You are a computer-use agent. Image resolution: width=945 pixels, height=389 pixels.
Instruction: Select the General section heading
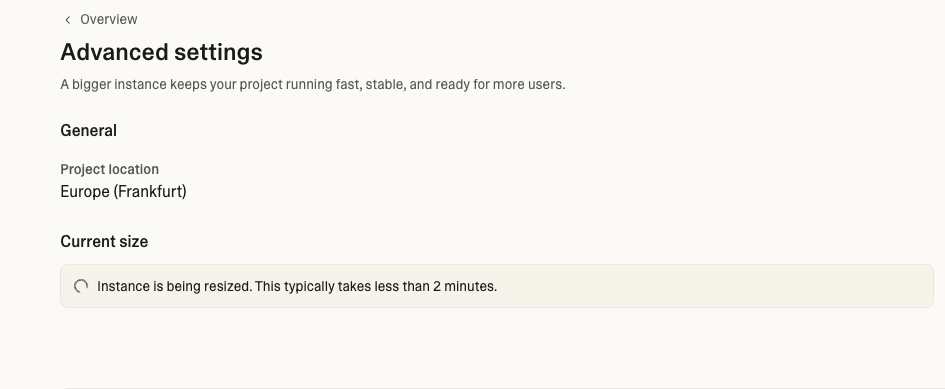pyautogui.click(x=89, y=130)
